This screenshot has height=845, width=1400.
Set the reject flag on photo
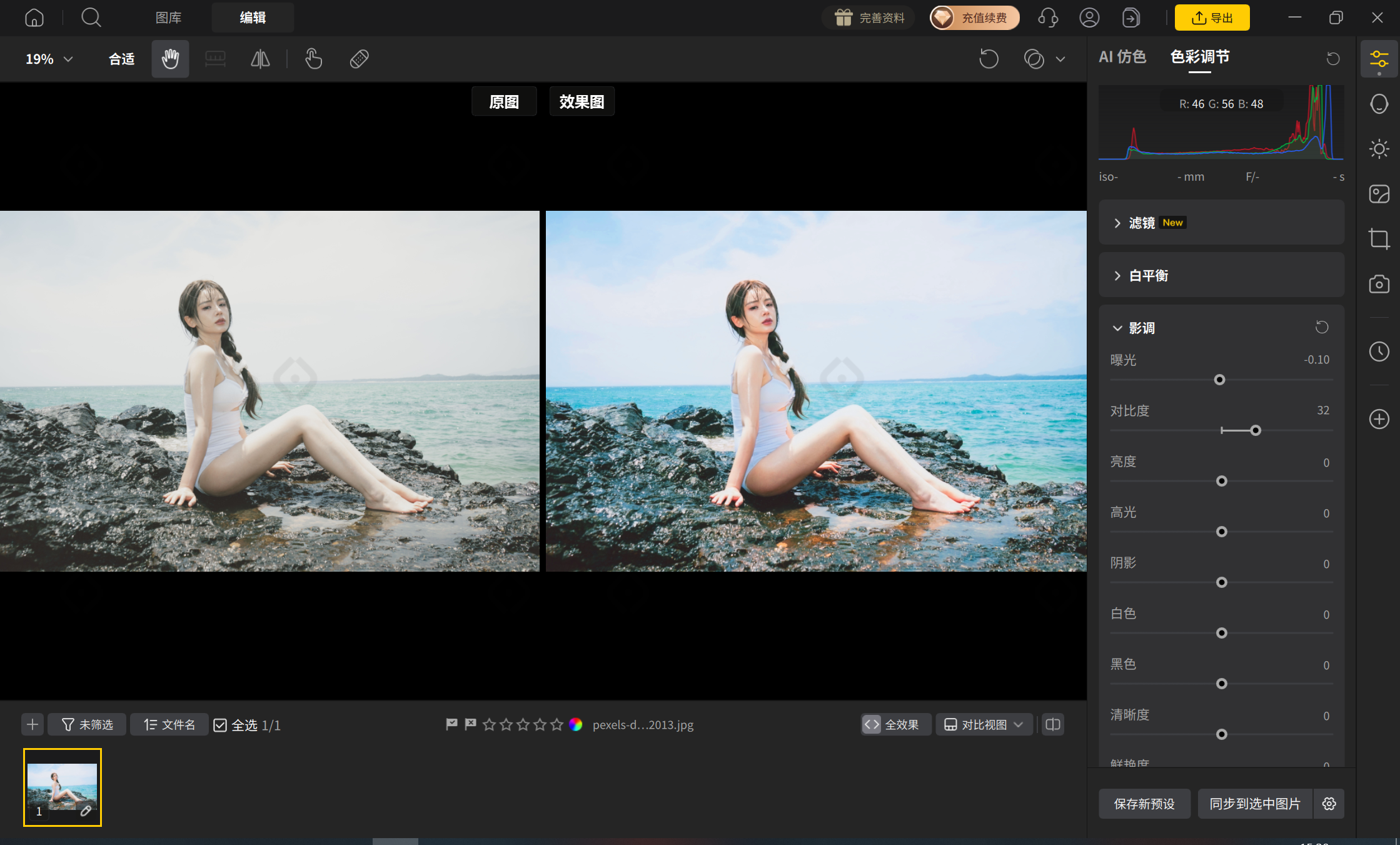(x=470, y=724)
